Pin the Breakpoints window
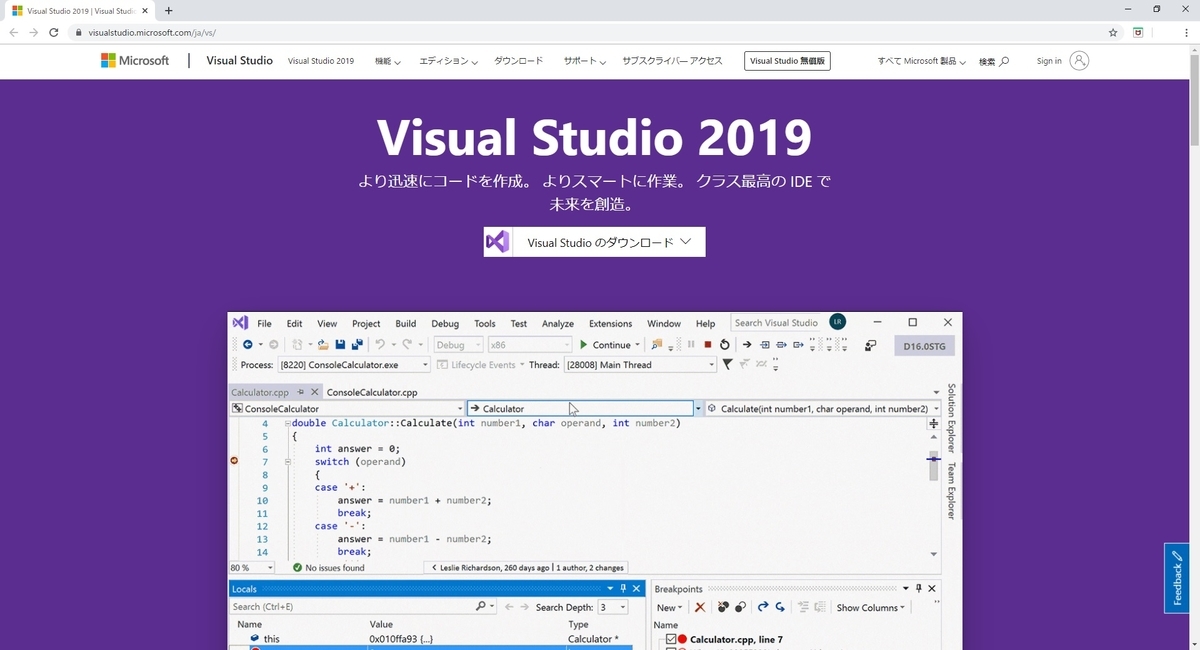Image resolution: width=1200 pixels, height=650 pixels. [x=919, y=588]
